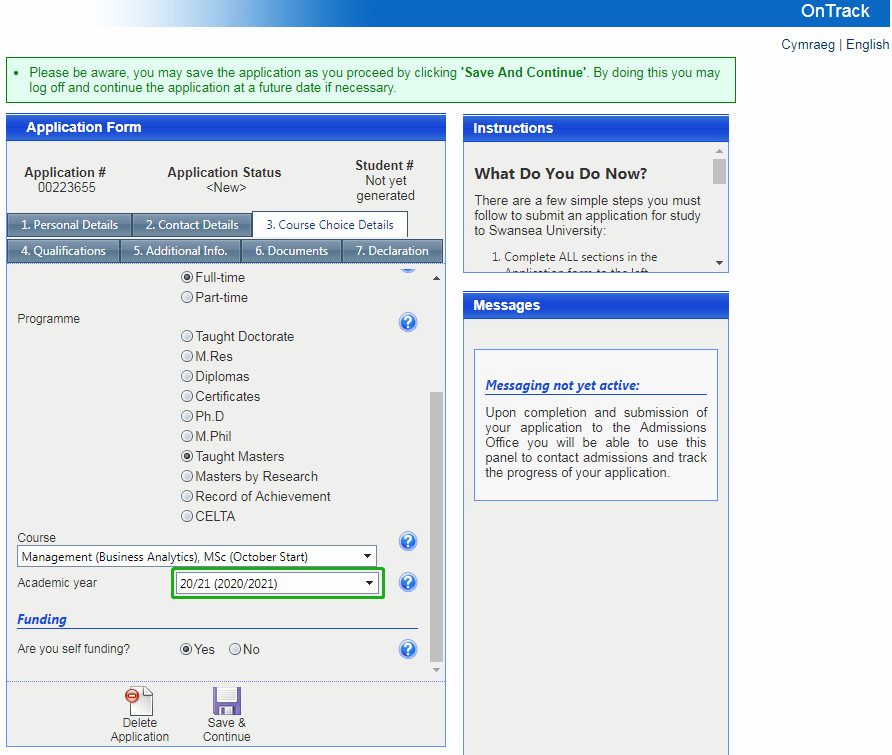Open the 6. Documents tab
Image resolution: width=892 pixels, height=755 pixels.
click(x=291, y=251)
